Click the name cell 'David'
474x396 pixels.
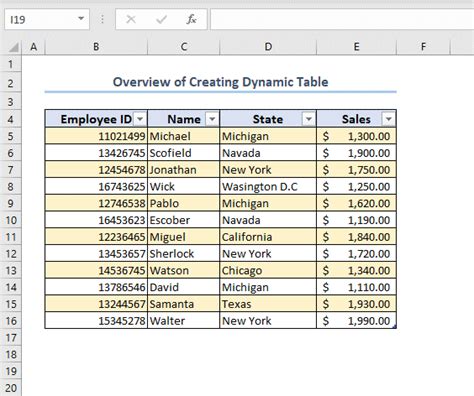(x=184, y=287)
